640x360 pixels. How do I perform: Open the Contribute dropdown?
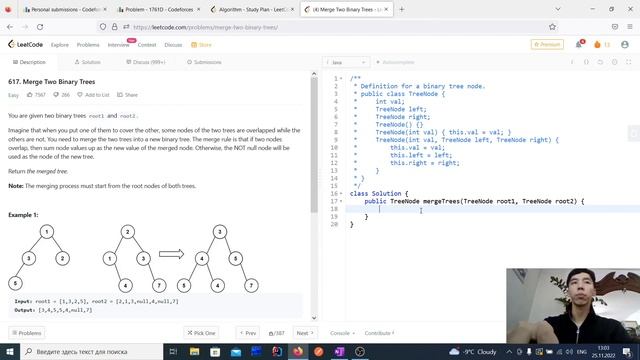(x=379, y=333)
